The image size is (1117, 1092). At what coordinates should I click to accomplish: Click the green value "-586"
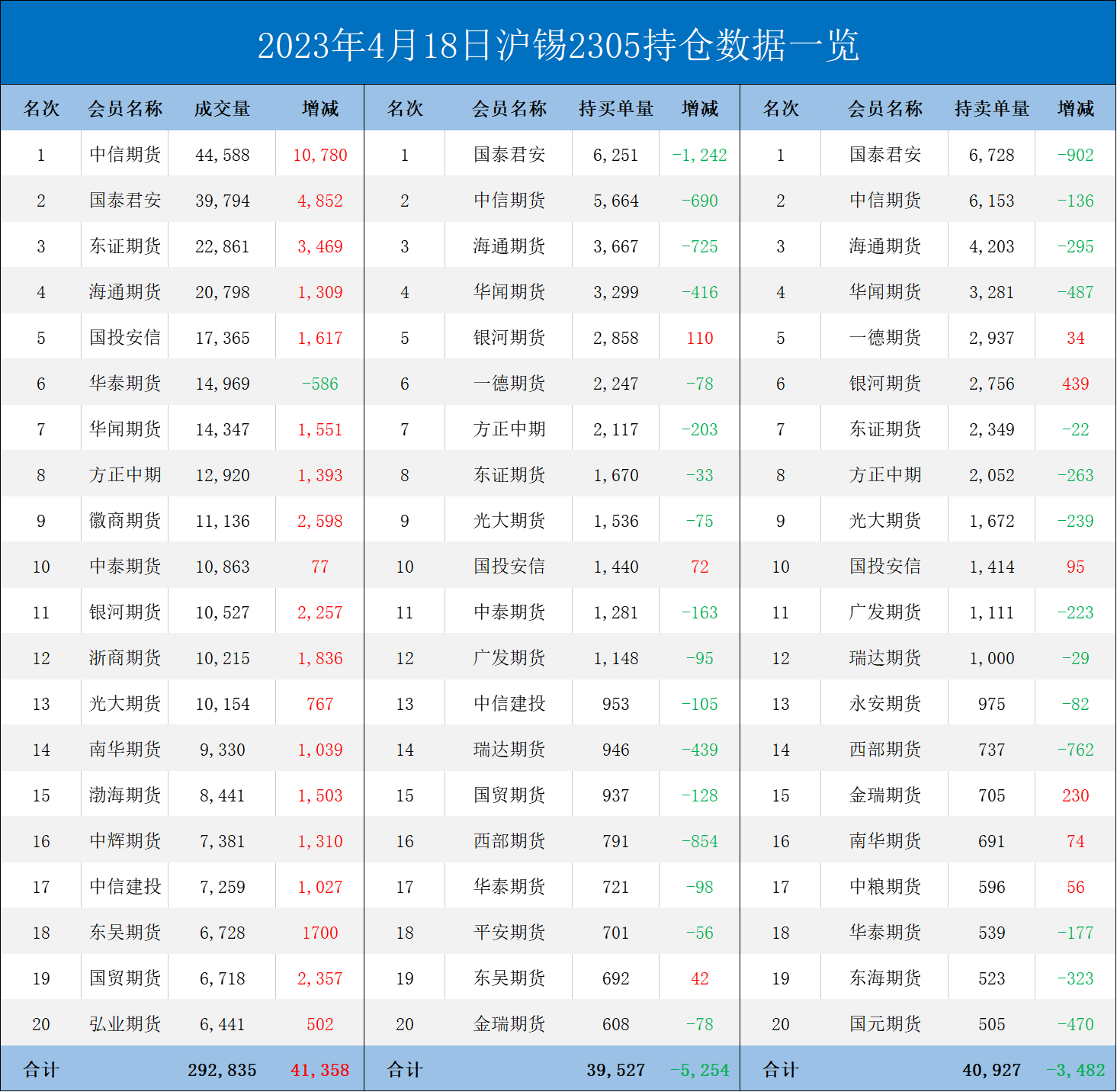[320, 384]
